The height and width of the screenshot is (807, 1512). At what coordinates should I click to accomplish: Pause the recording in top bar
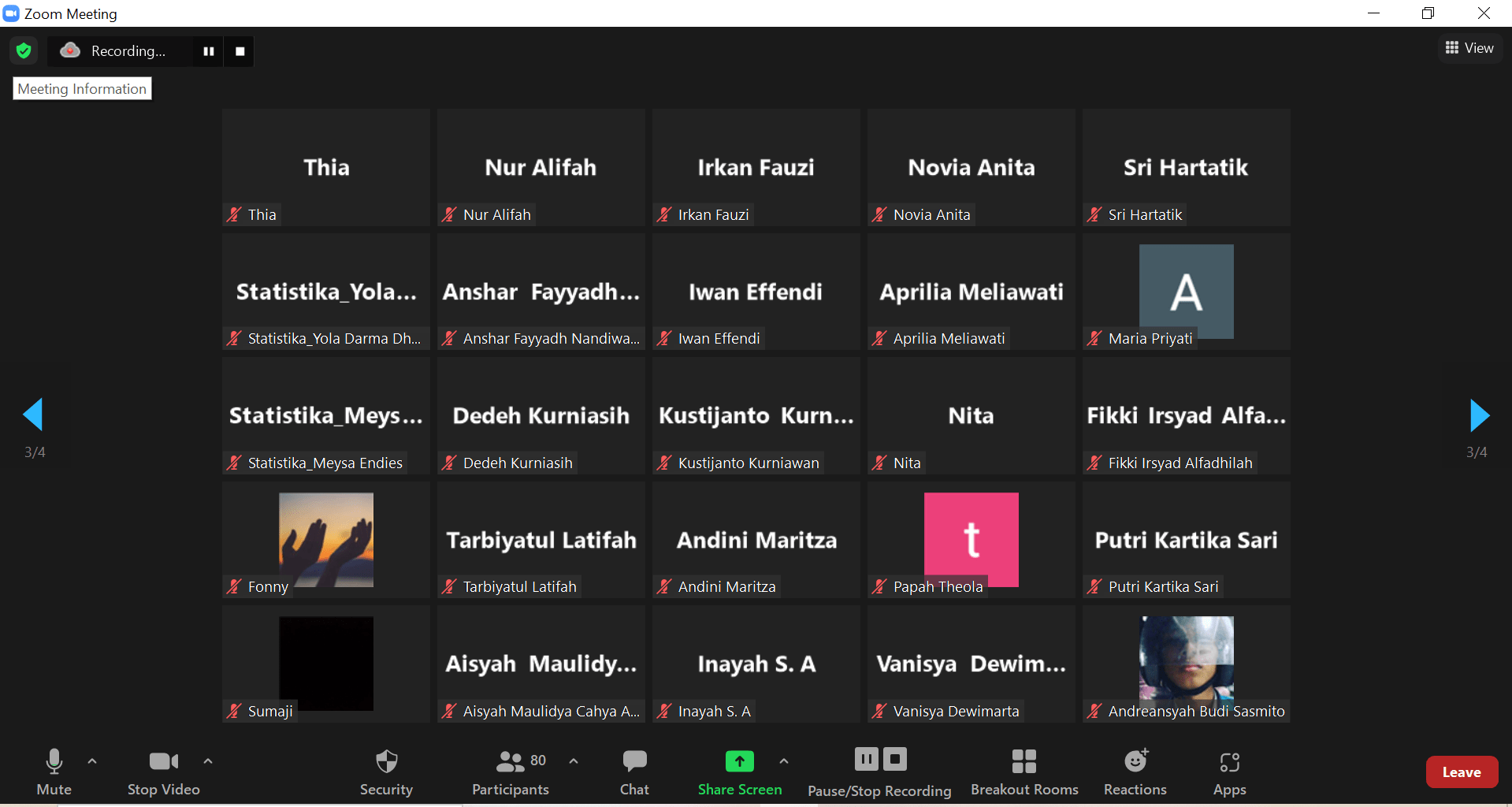pos(209,51)
